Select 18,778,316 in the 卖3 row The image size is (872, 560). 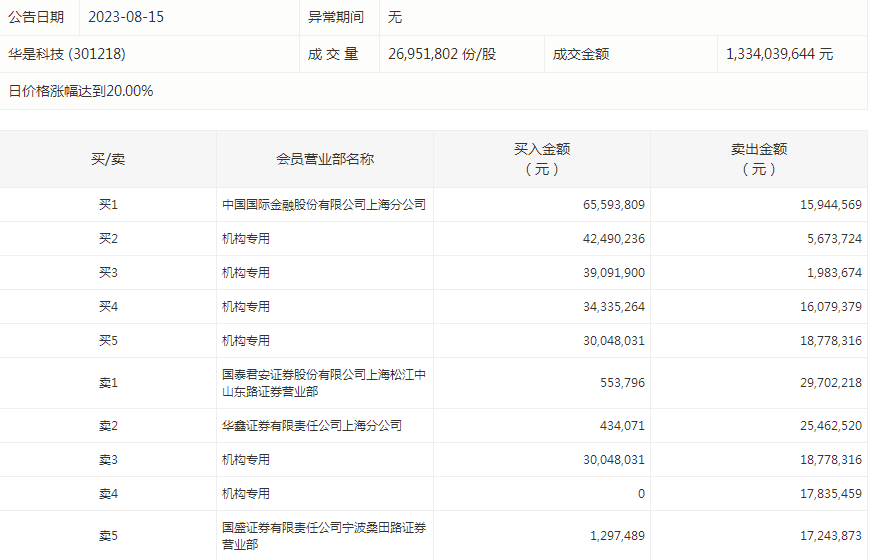tap(831, 460)
